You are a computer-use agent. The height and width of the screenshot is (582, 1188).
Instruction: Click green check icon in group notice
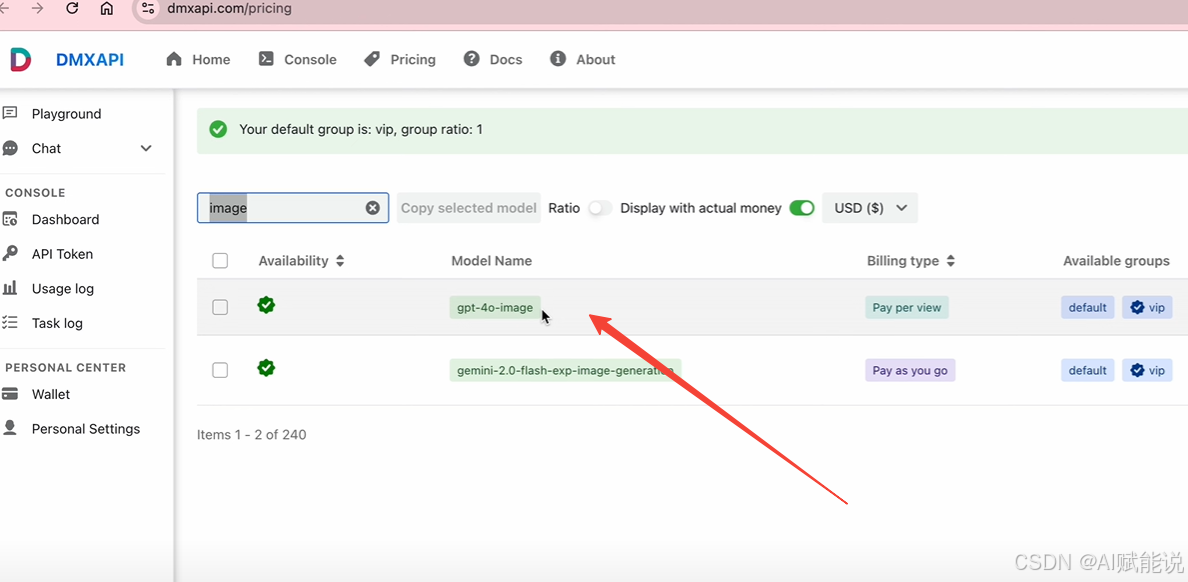pyautogui.click(x=218, y=130)
